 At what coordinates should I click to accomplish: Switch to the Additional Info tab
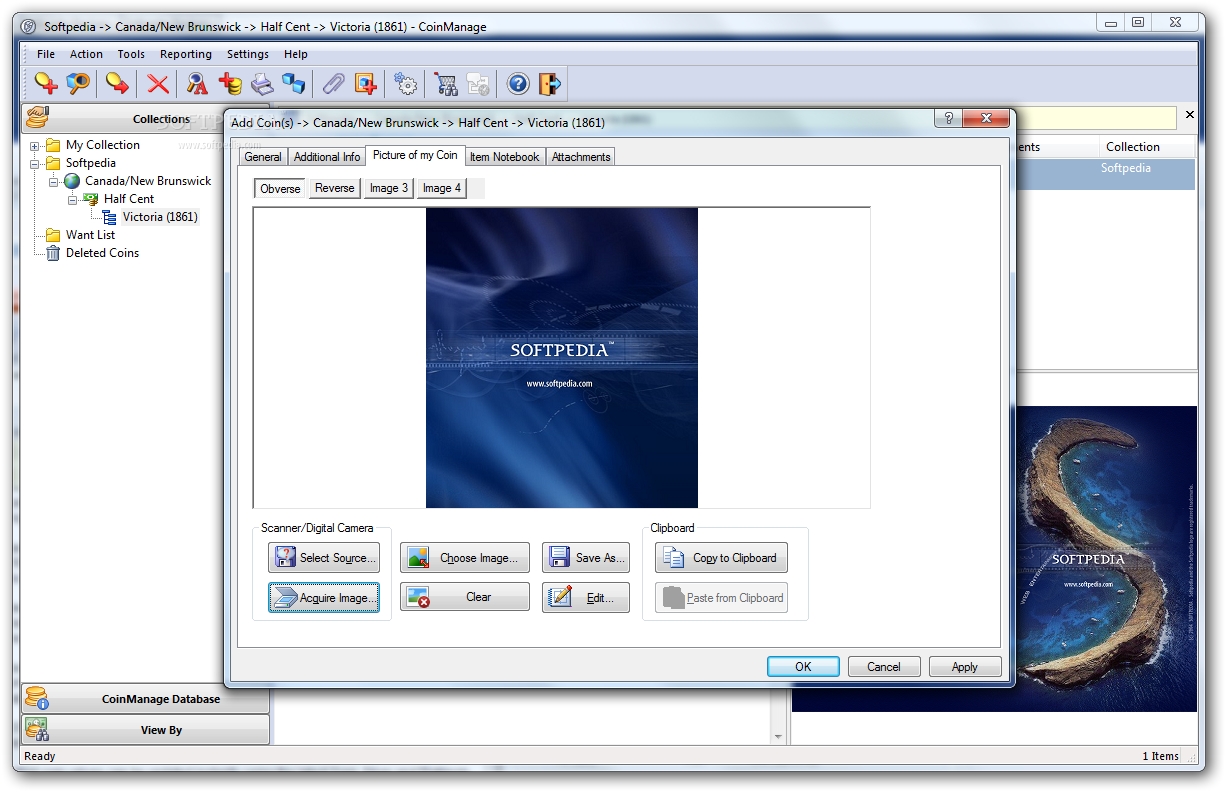327,157
